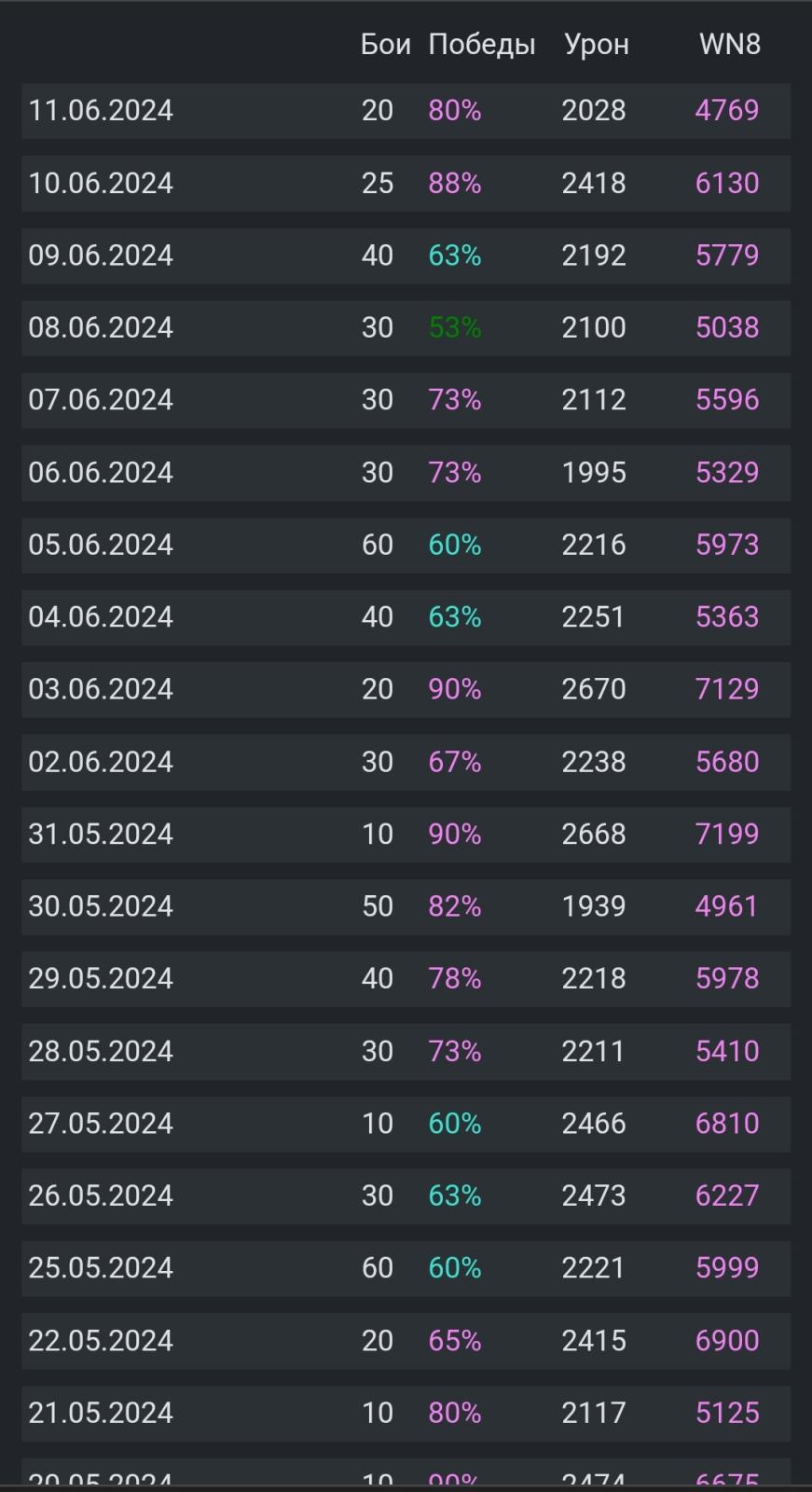Click WN8 value 5973

727,545
